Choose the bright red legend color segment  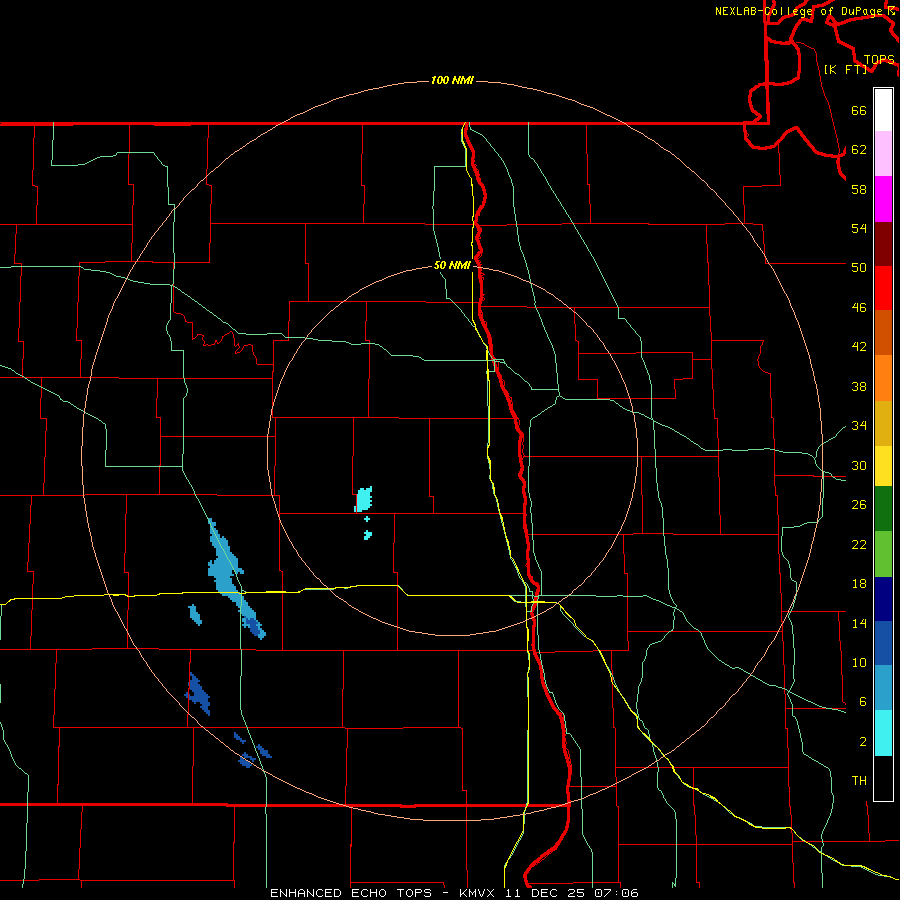coord(883,288)
